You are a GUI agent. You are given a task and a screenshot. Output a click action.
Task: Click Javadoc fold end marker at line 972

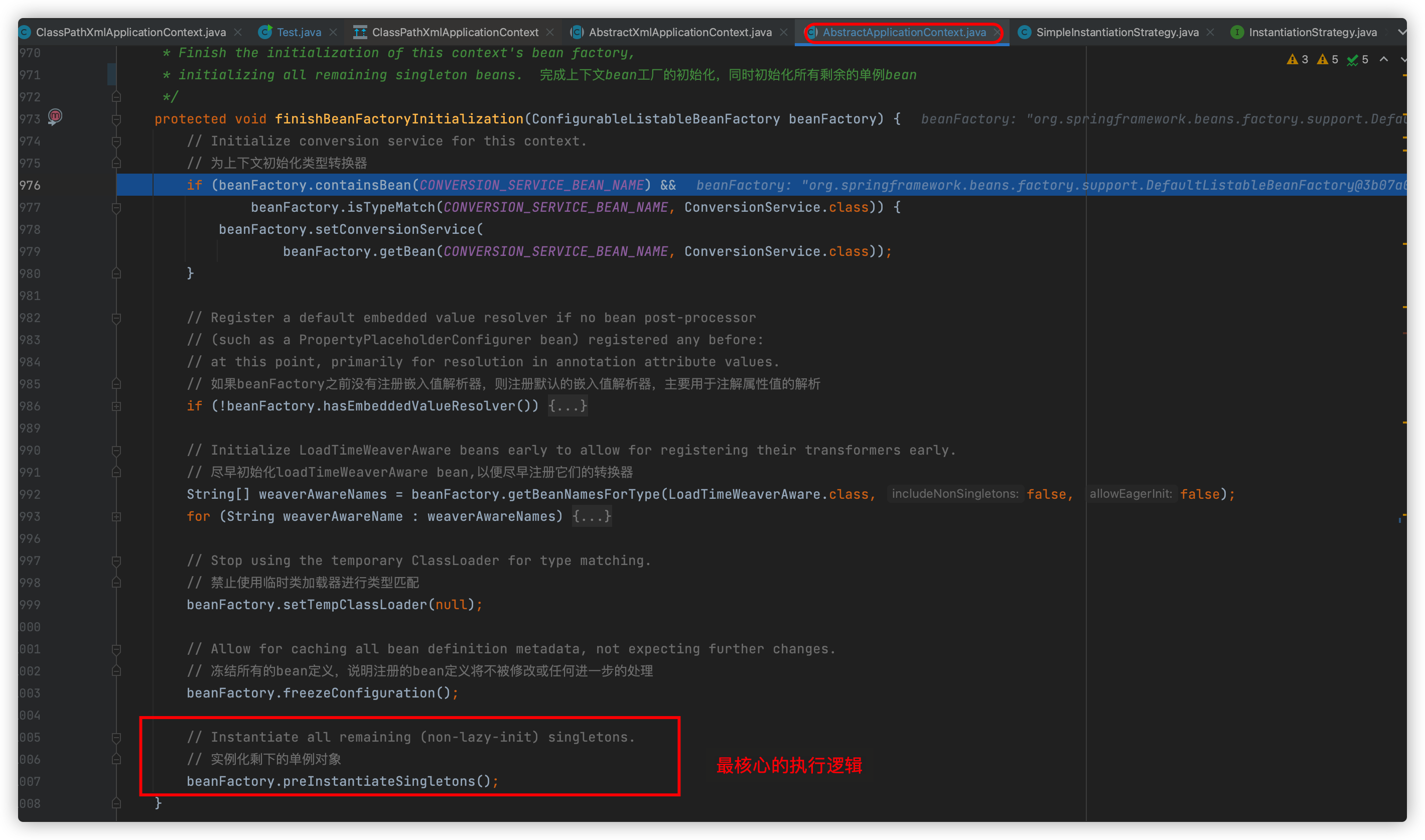[x=116, y=97]
